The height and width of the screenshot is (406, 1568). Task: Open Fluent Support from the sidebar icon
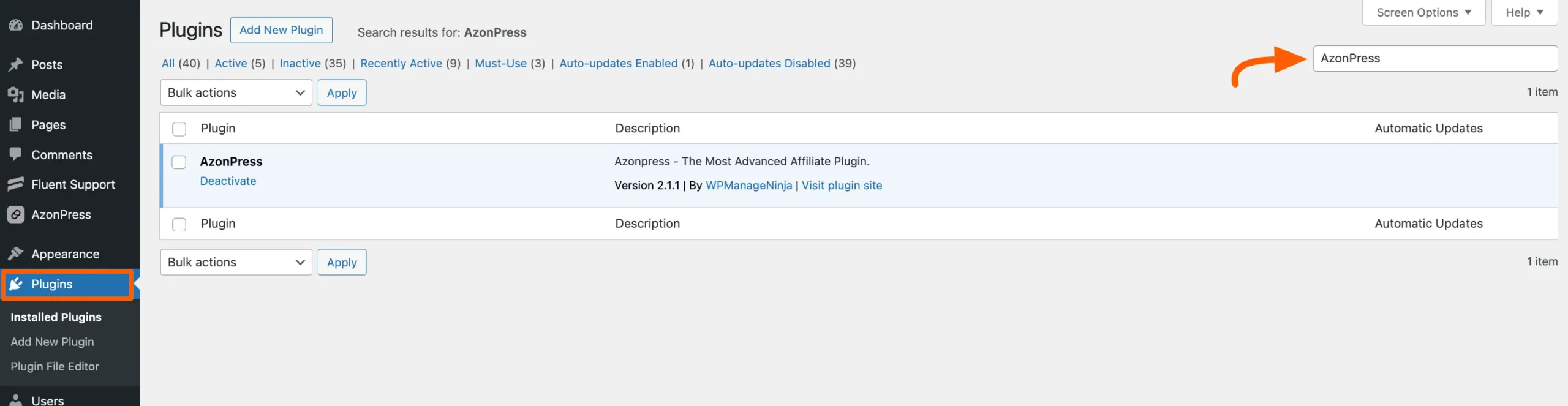pos(15,184)
